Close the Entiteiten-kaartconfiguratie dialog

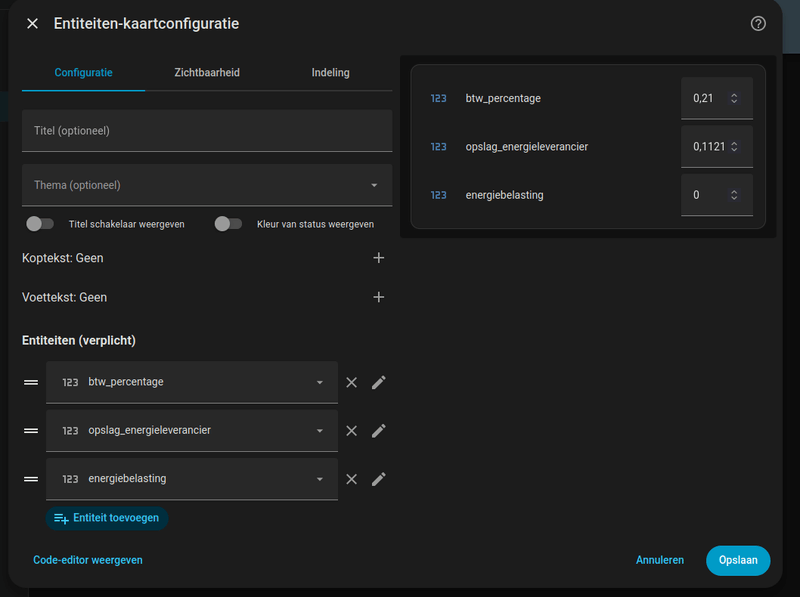pyautogui.click(x=32, y=23)
